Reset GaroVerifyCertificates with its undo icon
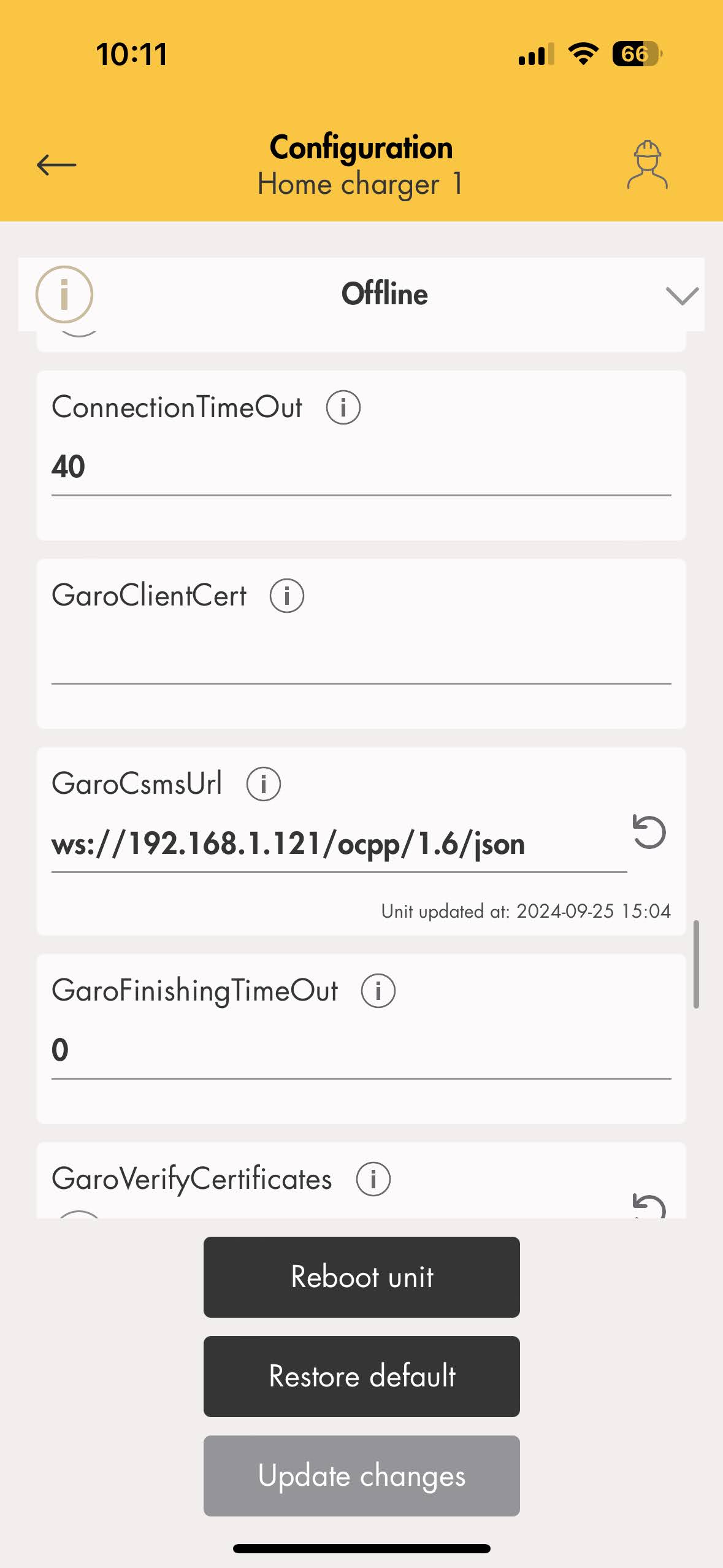Viewport: 723px width, 1568px height. (x=649, y=1207)
